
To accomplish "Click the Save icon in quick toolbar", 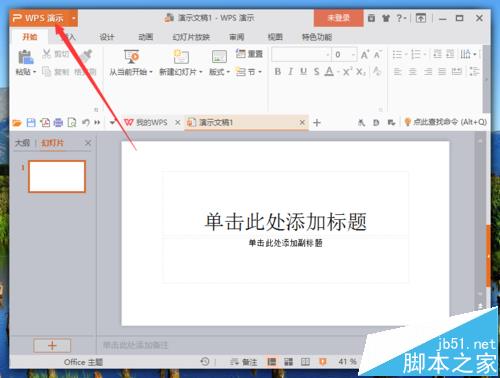I will 31,123.
